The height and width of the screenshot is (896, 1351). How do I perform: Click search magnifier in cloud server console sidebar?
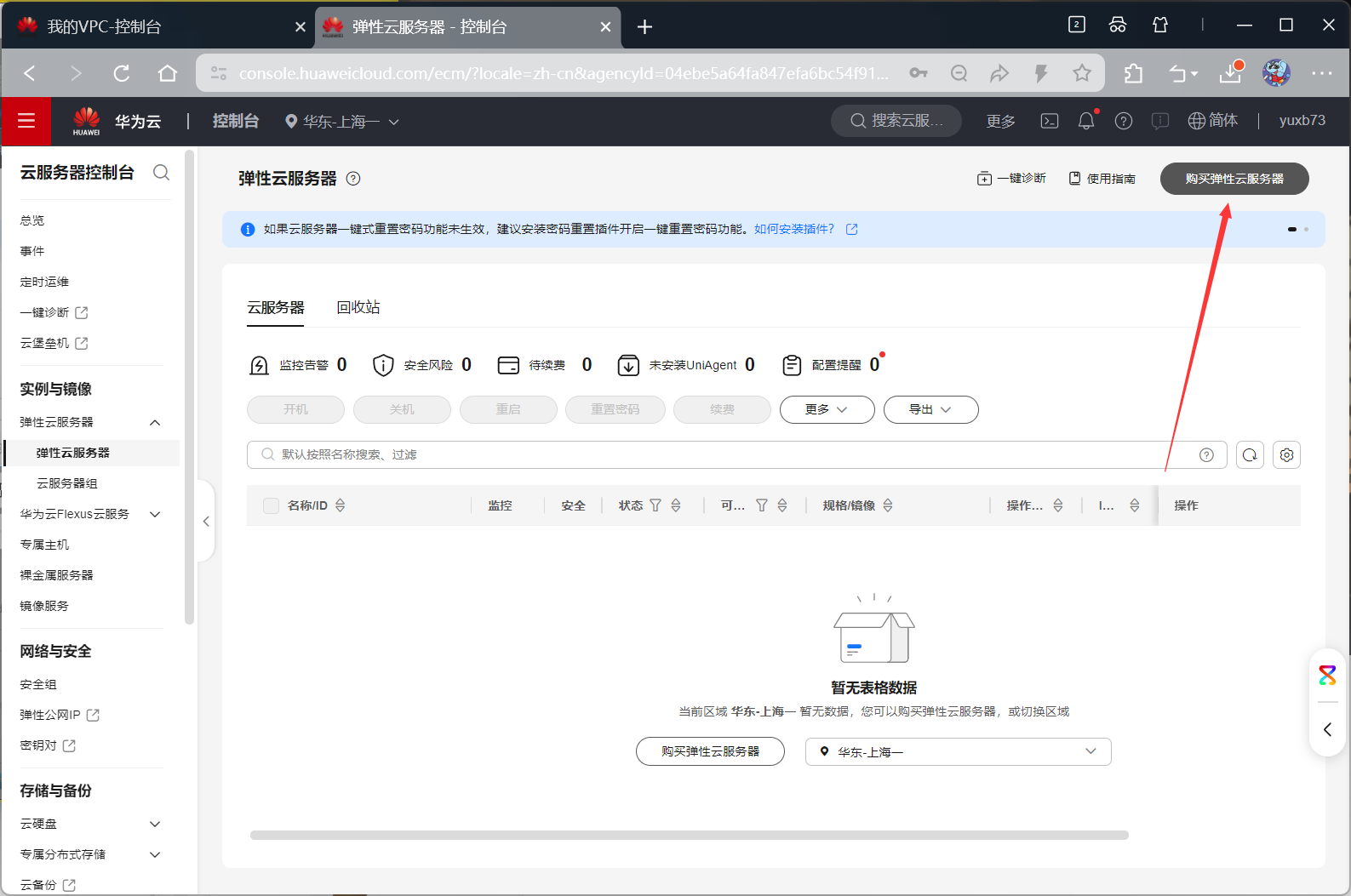tap(161, 173)
